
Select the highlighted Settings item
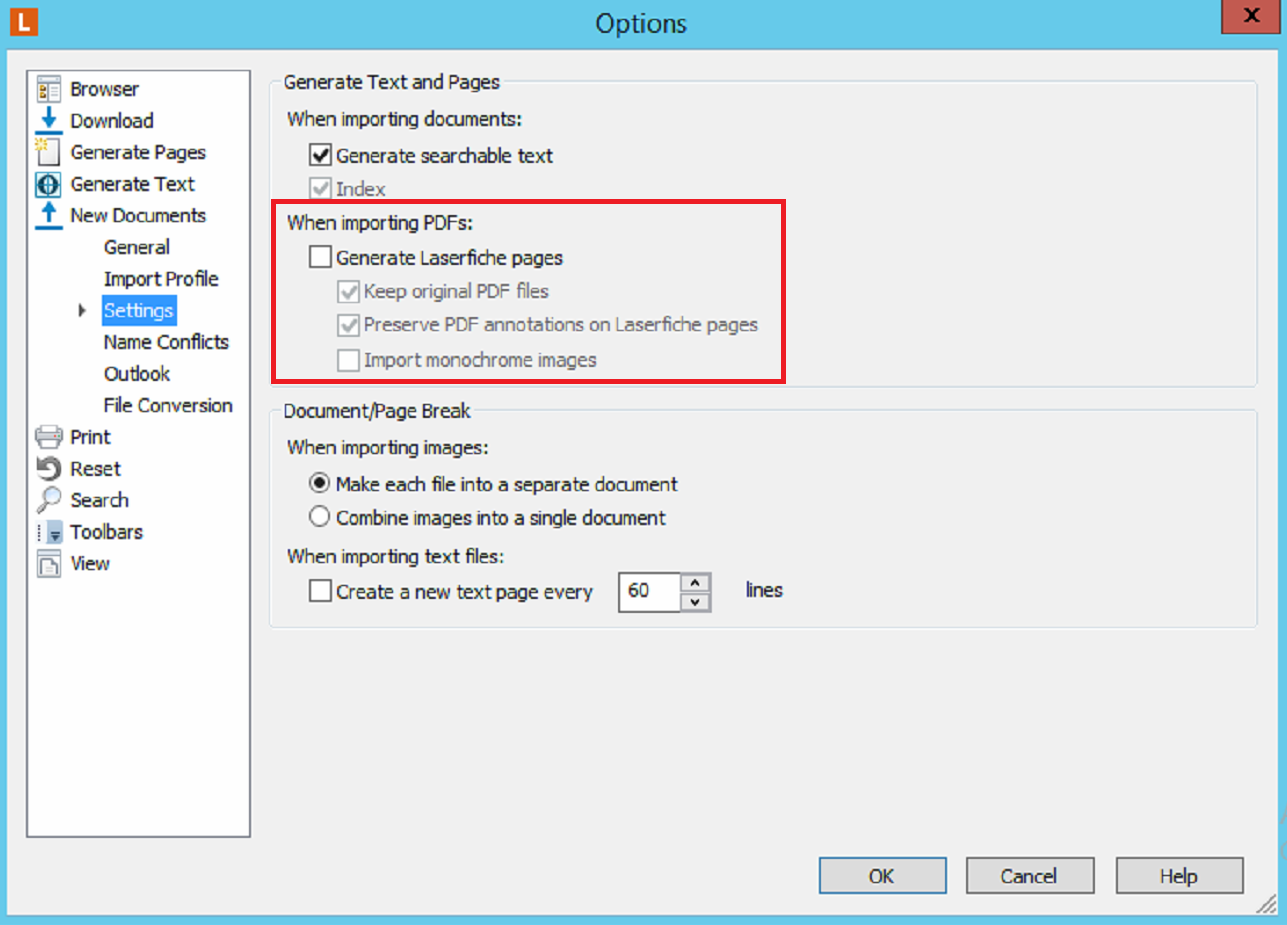point(139,310)
